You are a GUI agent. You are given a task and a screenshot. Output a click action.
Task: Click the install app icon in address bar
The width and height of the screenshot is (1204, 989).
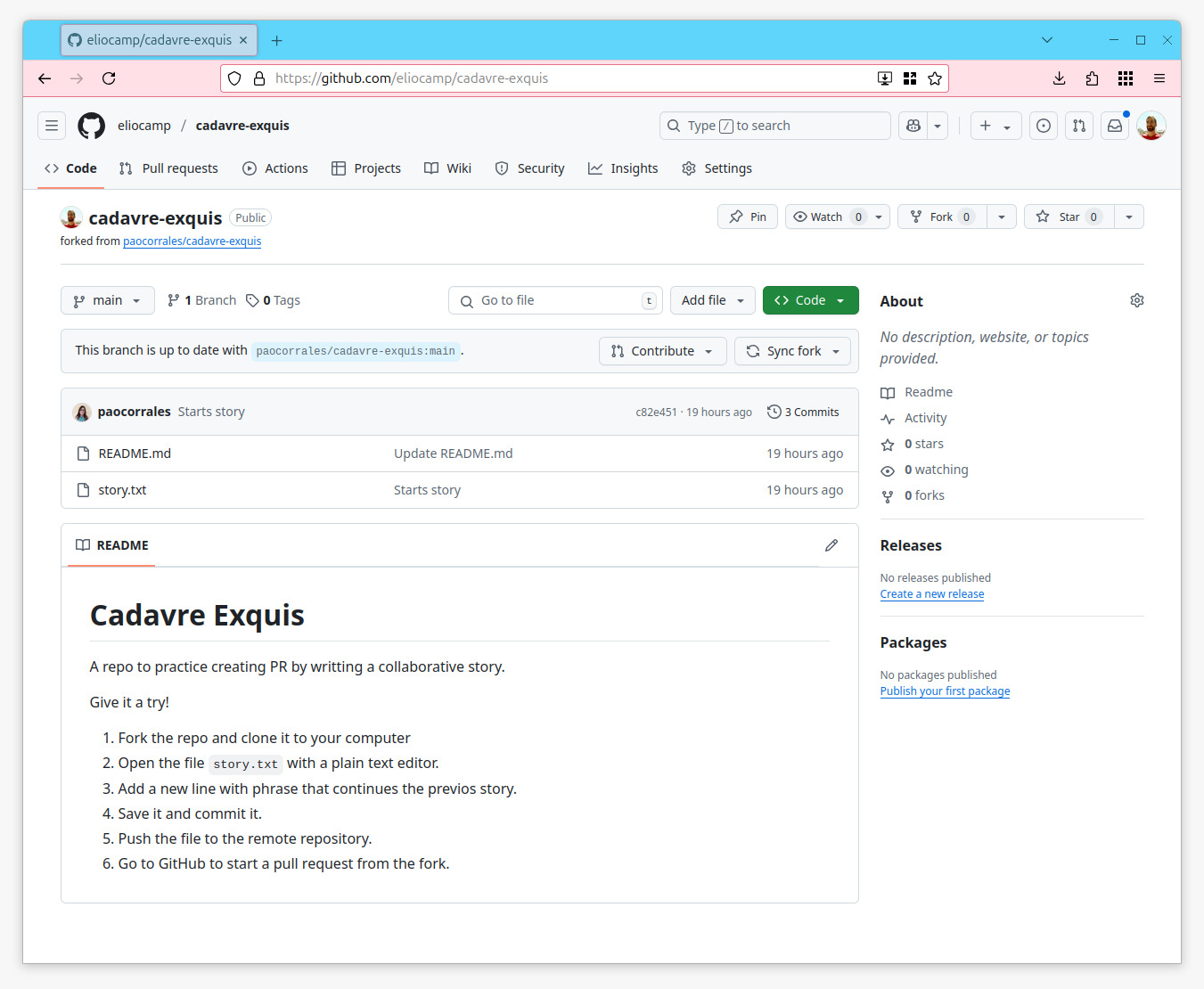(885, 78)
